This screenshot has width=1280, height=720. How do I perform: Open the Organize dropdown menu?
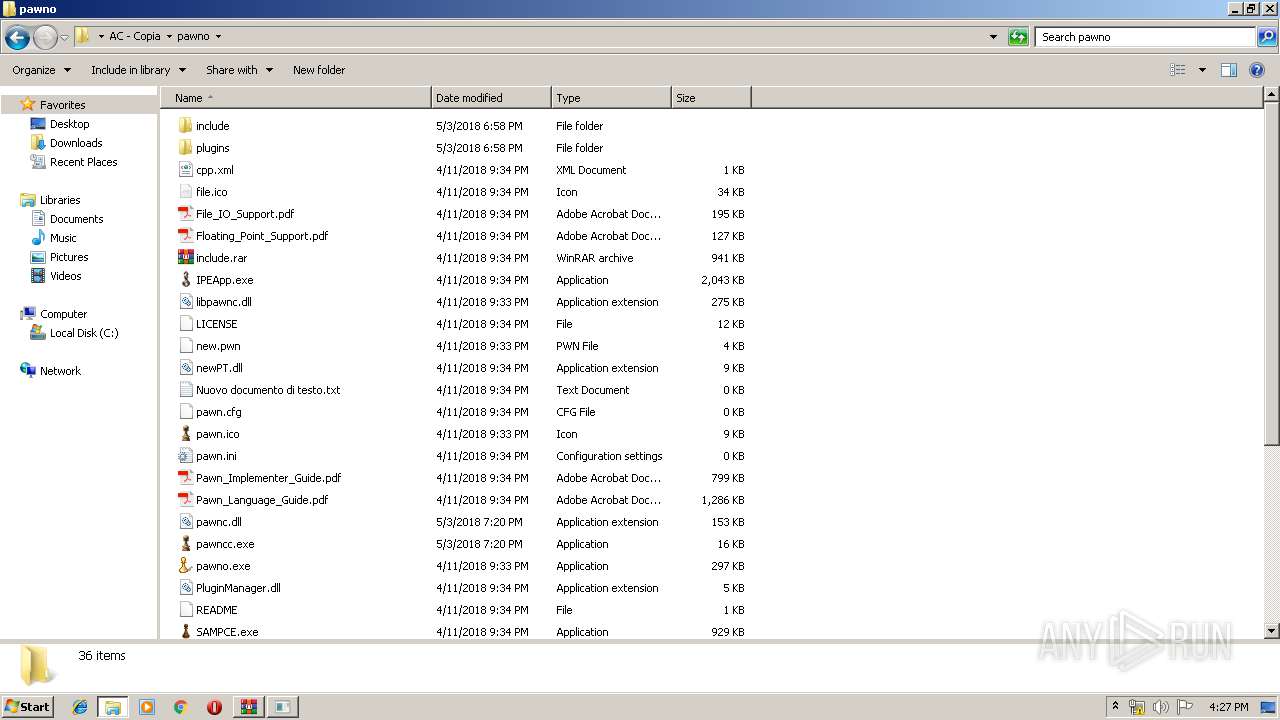tap(41, 70)
